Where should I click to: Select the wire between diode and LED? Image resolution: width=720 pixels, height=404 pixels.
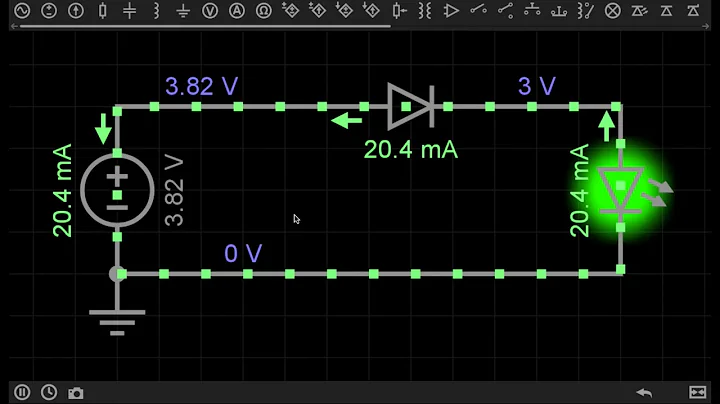point(527,107)
